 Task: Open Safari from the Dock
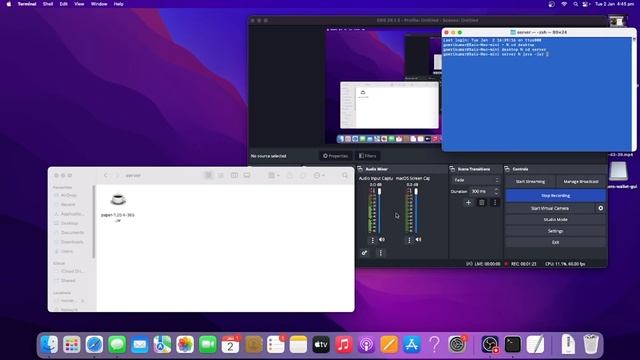click(94, 344)
